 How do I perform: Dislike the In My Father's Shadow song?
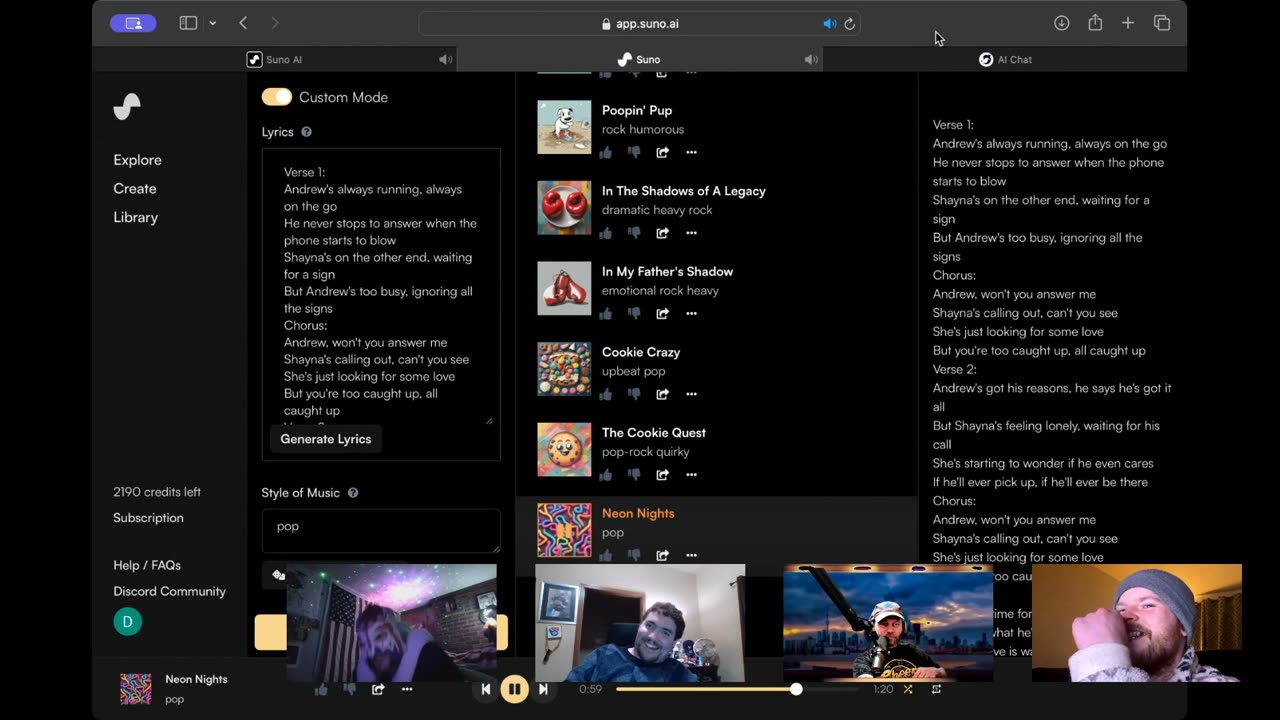coord(633,313)
